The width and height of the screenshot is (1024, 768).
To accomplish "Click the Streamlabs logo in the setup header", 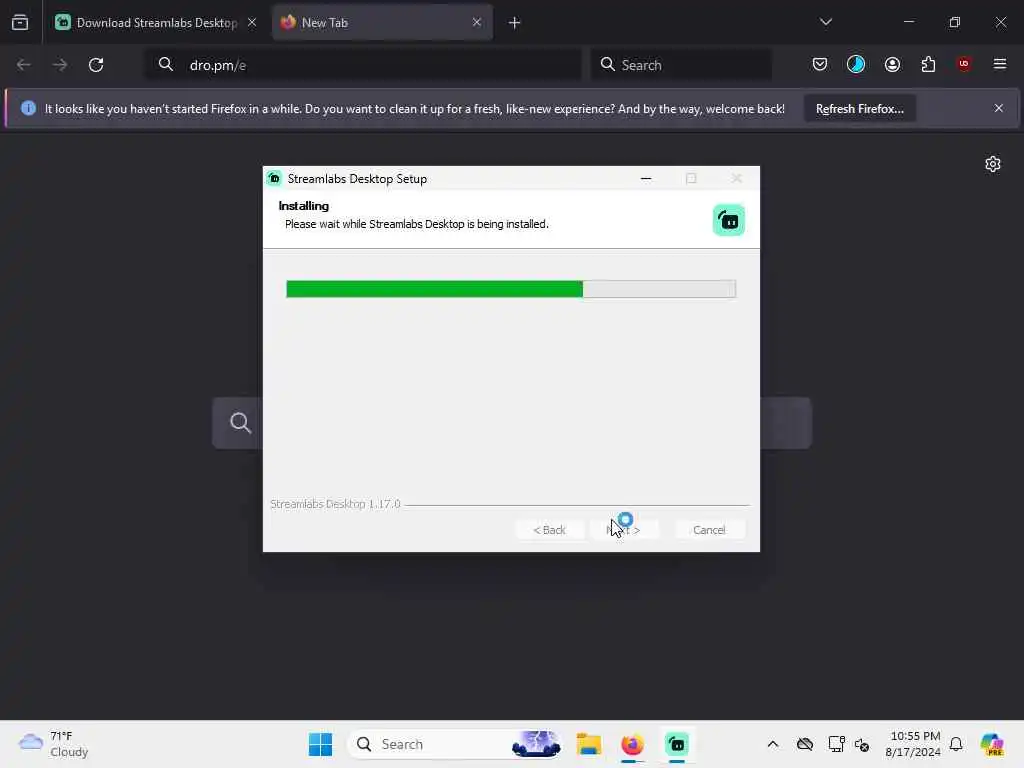I will click(729, 220).
